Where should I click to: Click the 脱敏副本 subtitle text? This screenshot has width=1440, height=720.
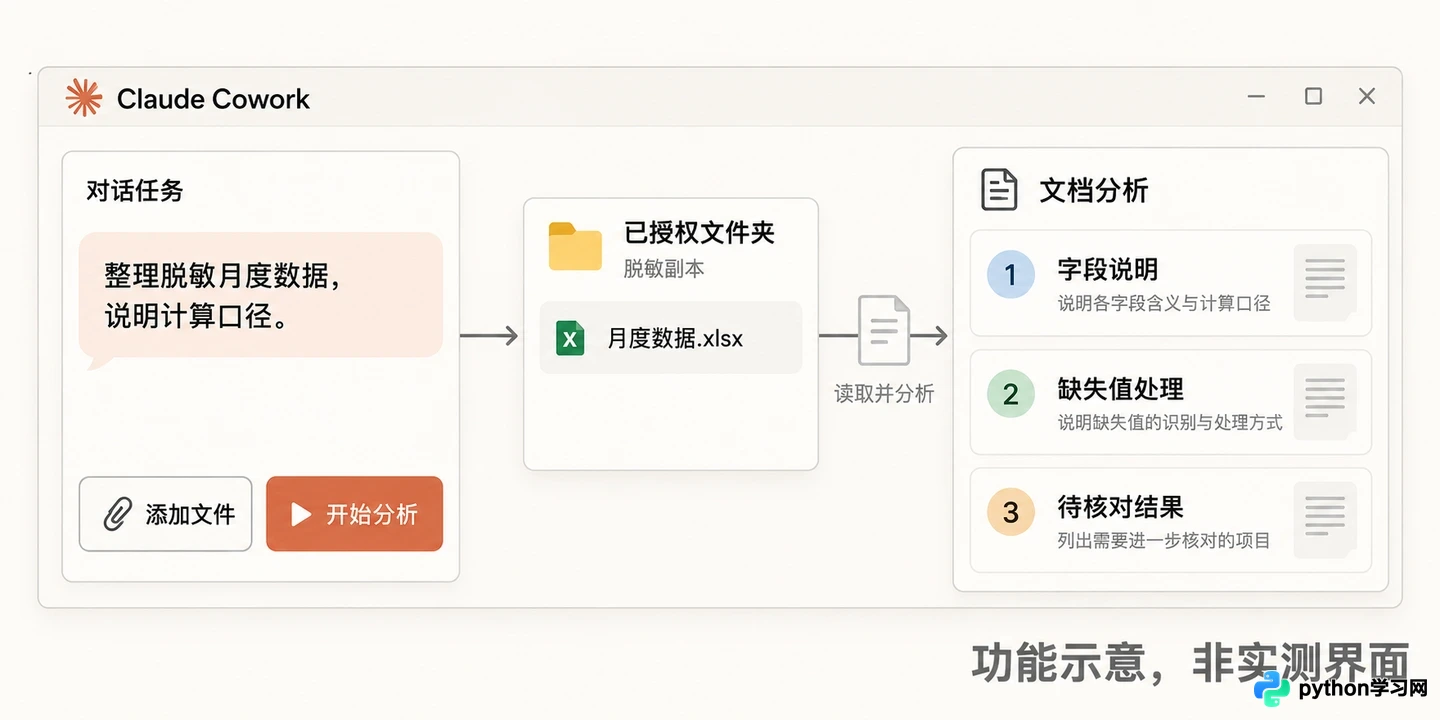tap(664, 269)
